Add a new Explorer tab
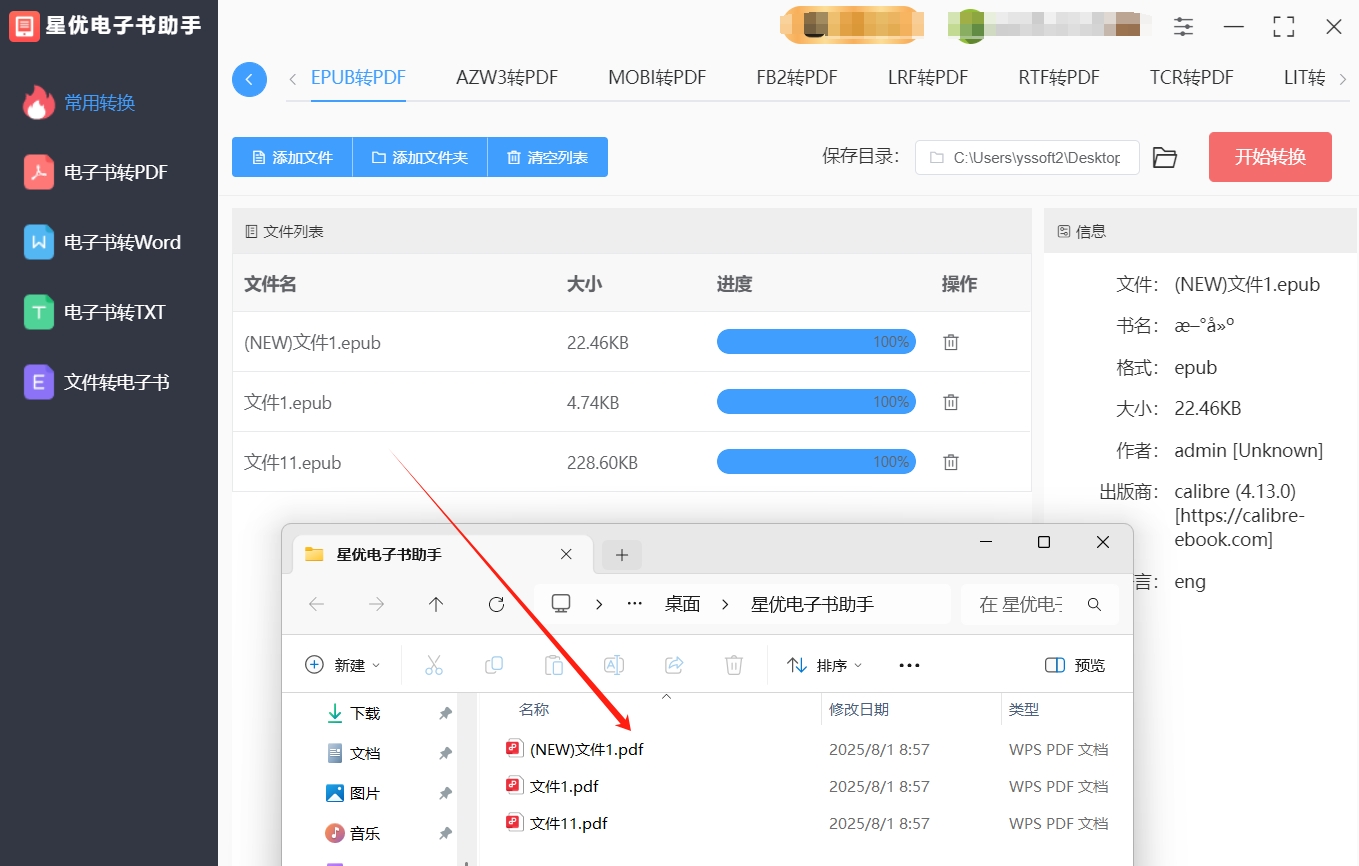The height and width of the screenshot is (866, 1359). [x=622, y=555]
